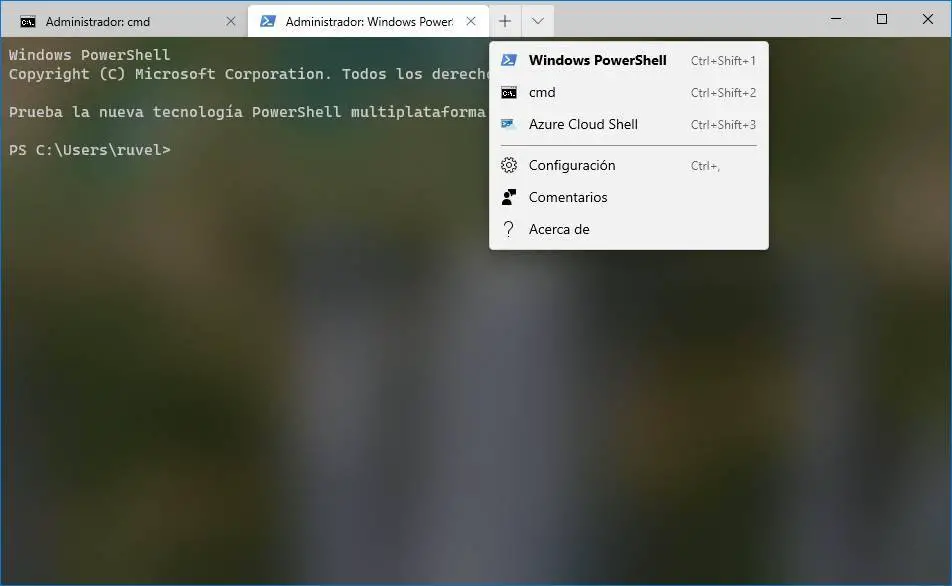Click the PowerShell icon in dropdown menu
This screenshot has width=952, height=586.
(509, 60)
